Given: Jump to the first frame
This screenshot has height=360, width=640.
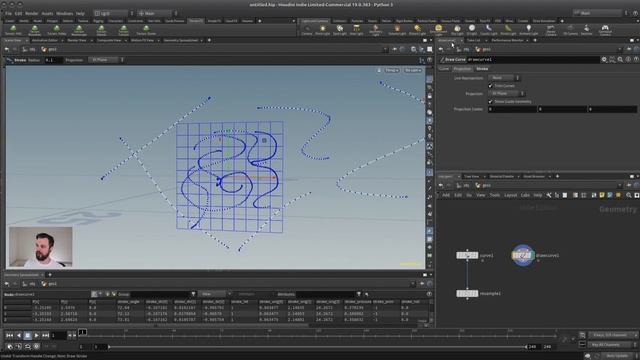Looking at the screenshot, I should [x=9, y=336].
